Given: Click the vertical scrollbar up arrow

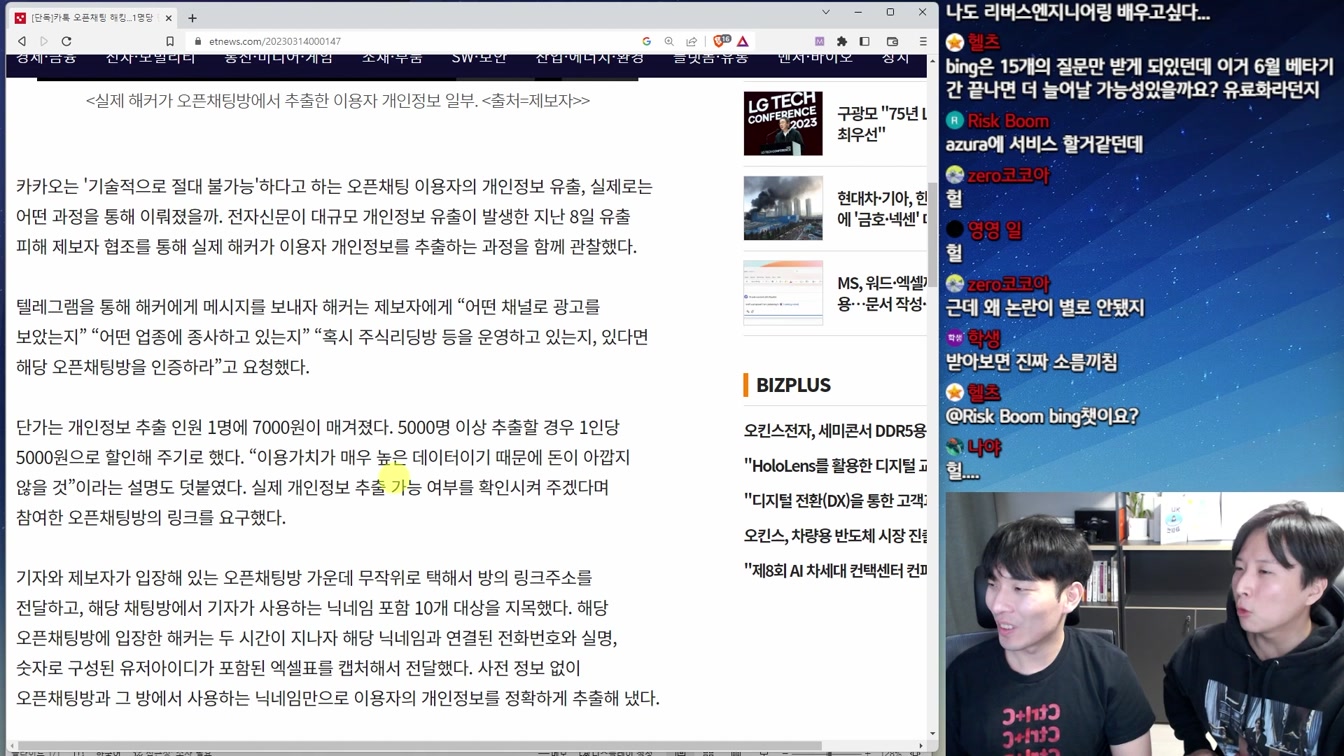Looking at the screenshot, I should tap(932, 61).
